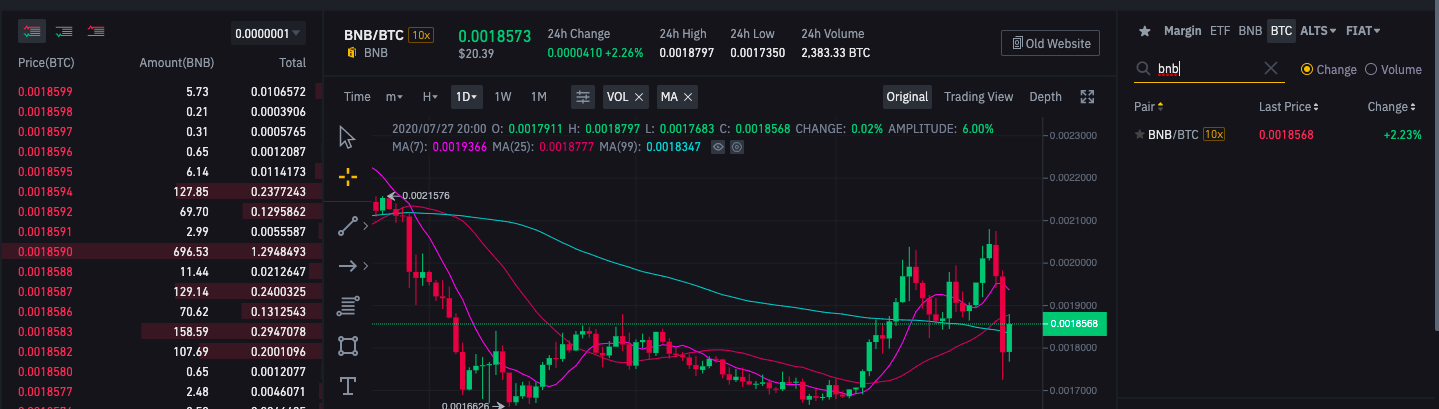This screenshot has width=1439, height=409.
Task: Open the minutes interval dropdown
Action: 394,97
